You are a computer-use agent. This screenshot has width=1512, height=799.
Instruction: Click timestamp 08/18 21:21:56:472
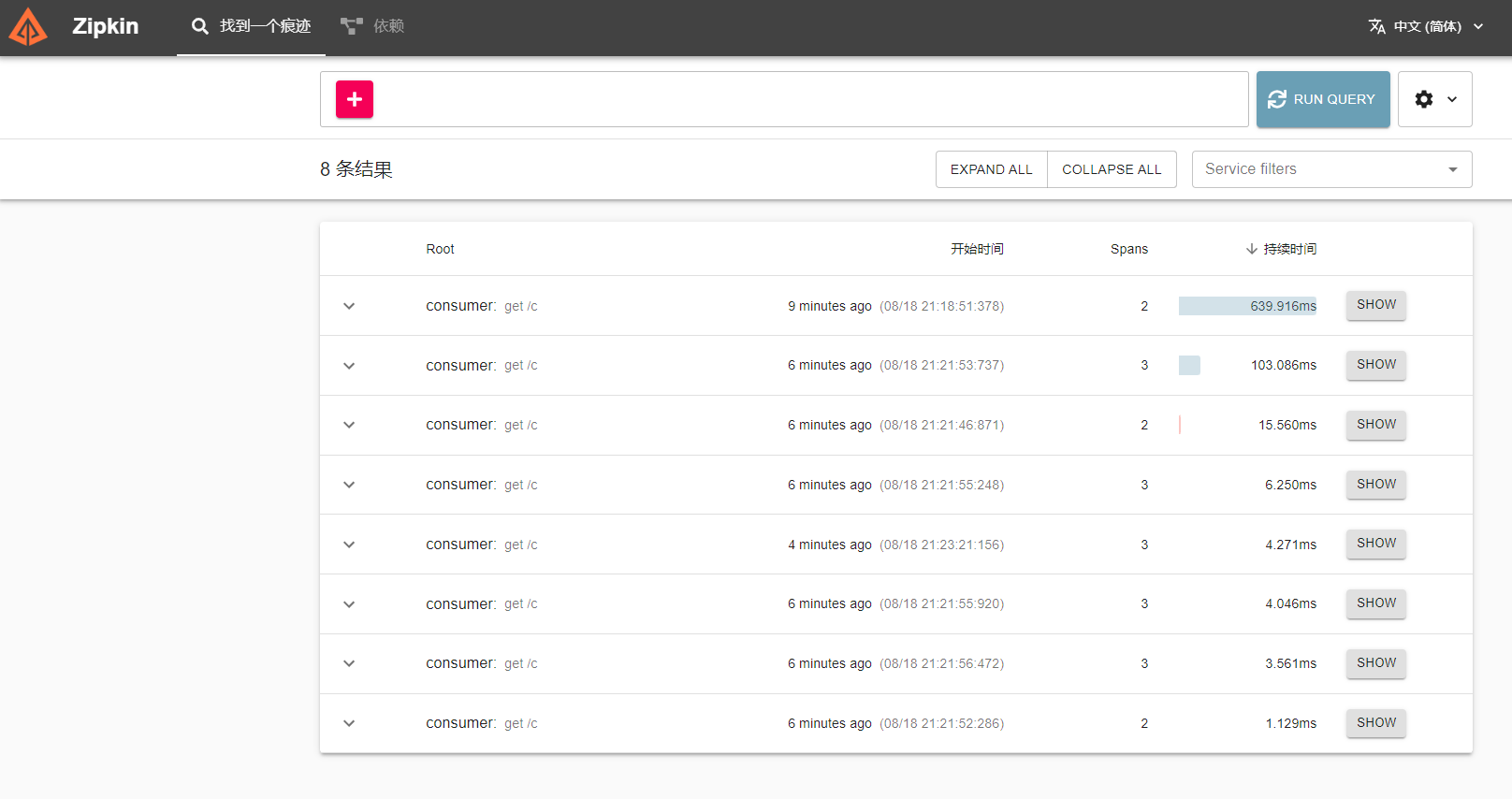(x=941, y=663)
